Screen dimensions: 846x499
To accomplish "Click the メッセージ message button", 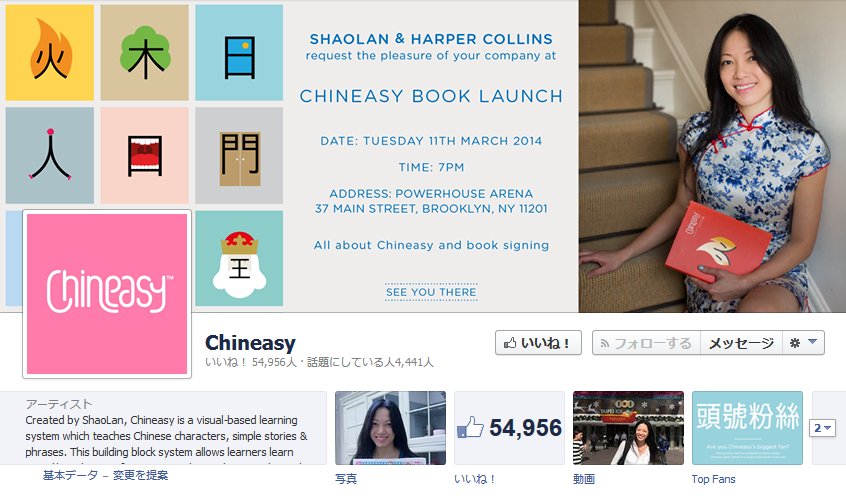I will pos(741,343).
